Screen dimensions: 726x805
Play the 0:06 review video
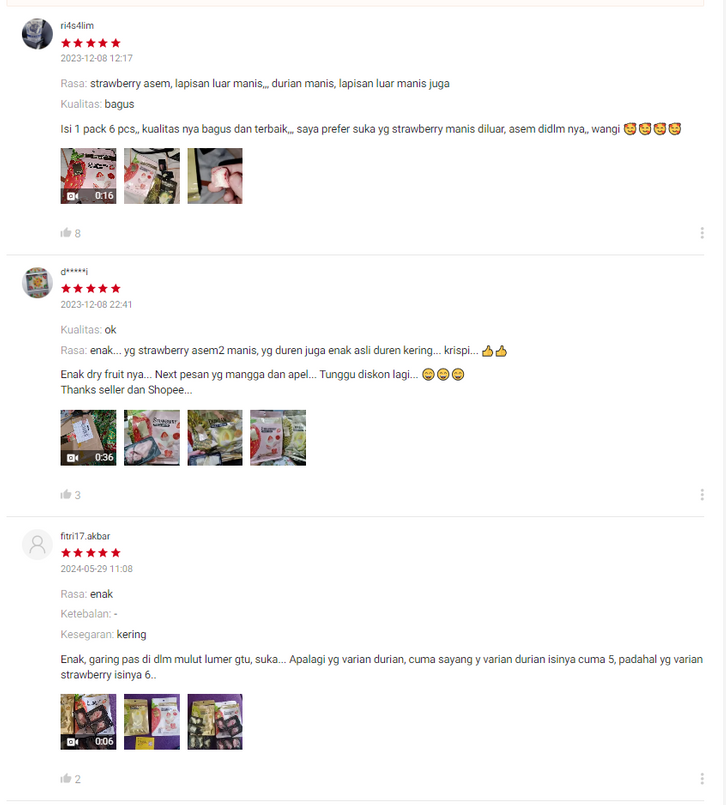(x=88, y=722)
